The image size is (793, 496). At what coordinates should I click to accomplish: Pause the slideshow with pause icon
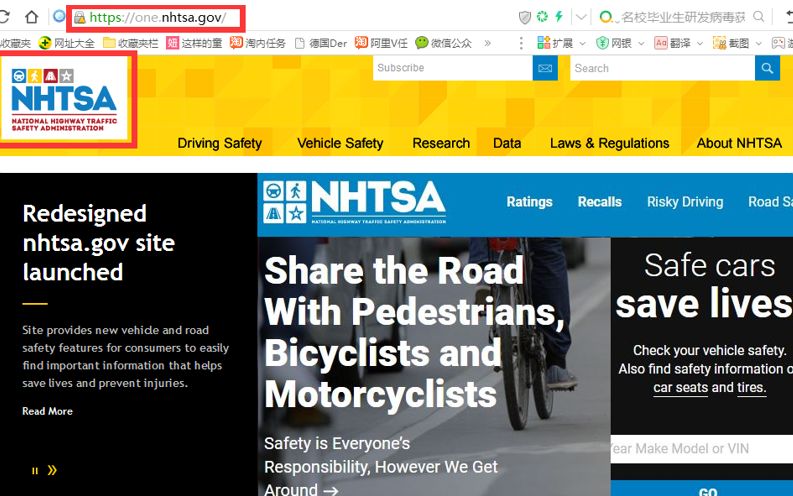tap(35, 471)
